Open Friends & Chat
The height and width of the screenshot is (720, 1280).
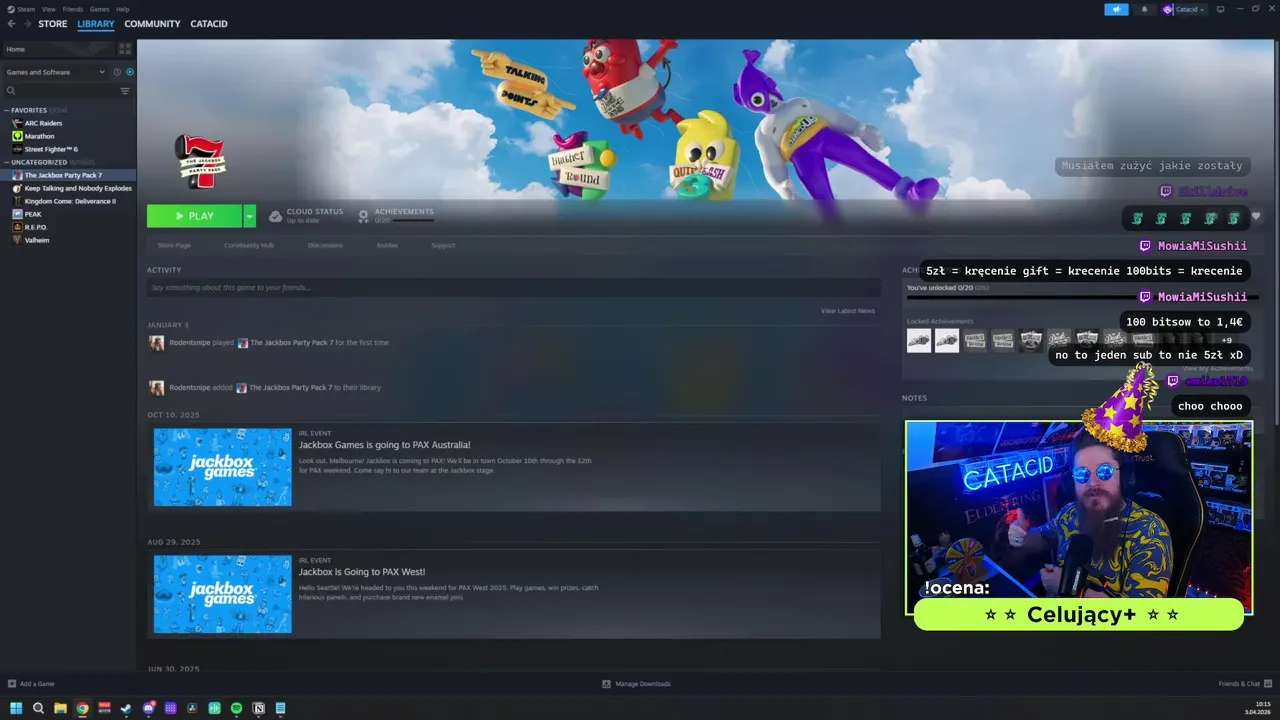click(1244, 684)
